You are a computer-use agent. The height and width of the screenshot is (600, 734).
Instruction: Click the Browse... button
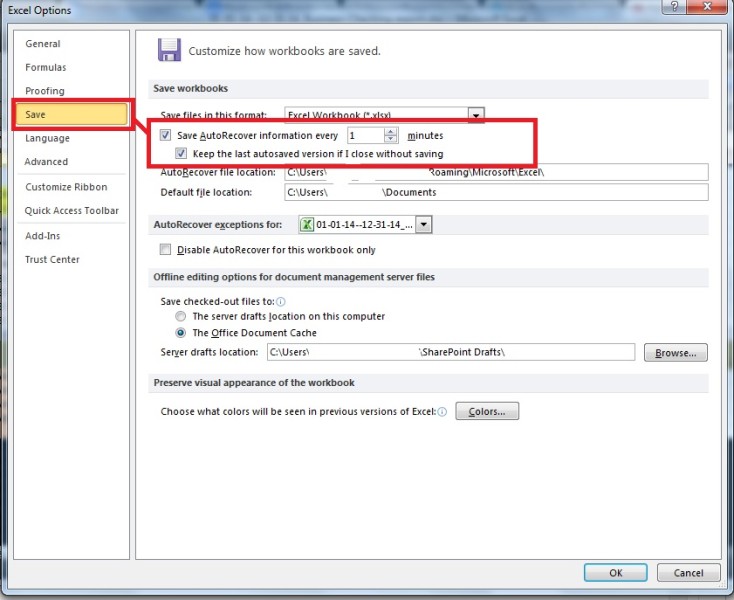click(x=675, y=353)
